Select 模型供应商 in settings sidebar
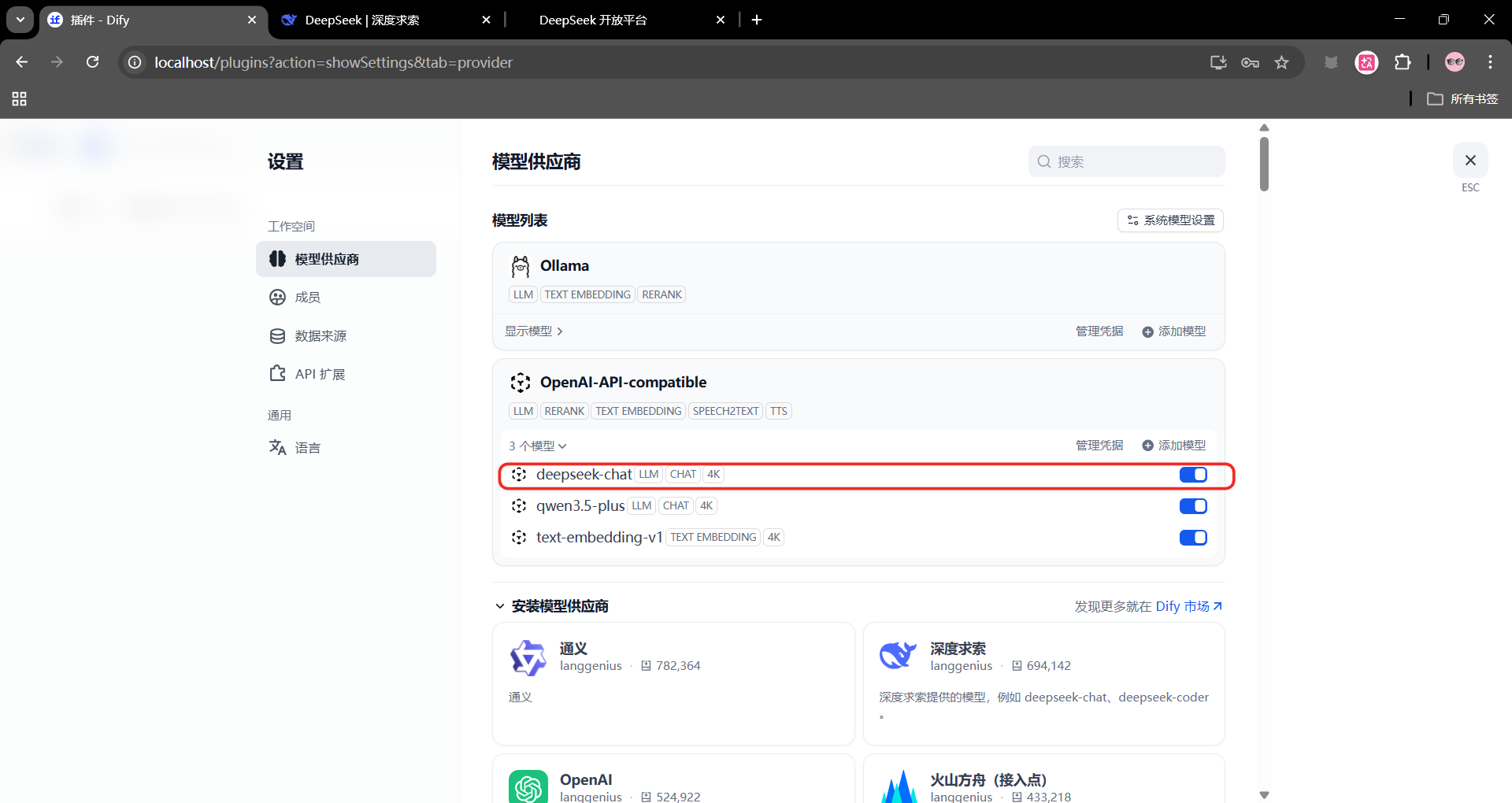The width and height of the screenshot is (1512, 803). coord(346,259)
